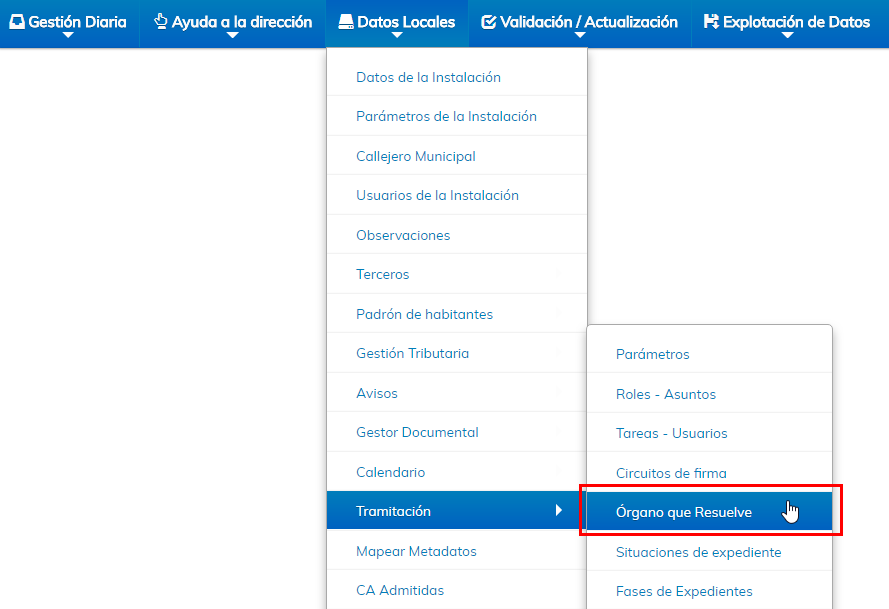889x609 pixels.
Task: Select Datos de la Instalación
Action: point(457,77)
